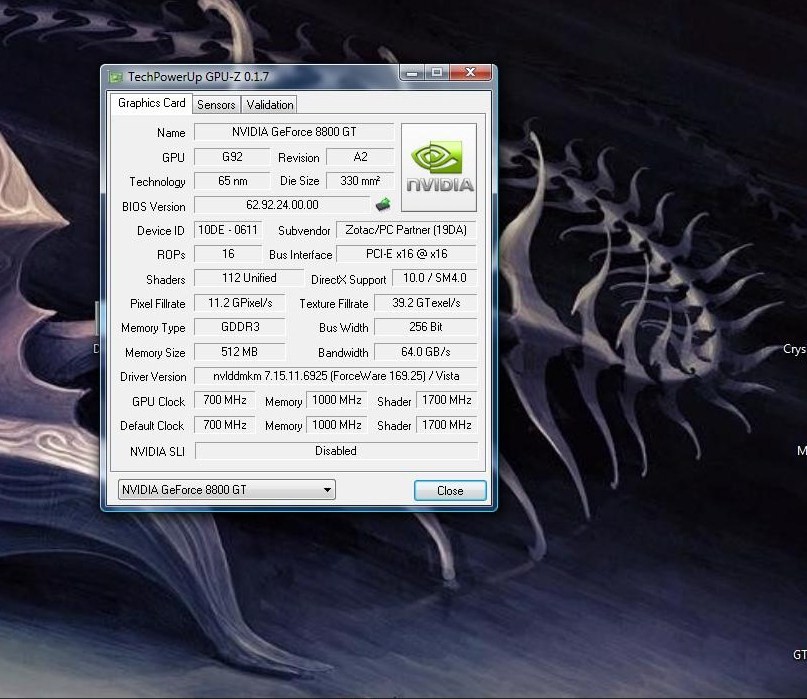Click the Bus Interface field PCI-E x16 @ x16
Image resolution: width=807 pixels, height=699 pixels.
[406, 254]
